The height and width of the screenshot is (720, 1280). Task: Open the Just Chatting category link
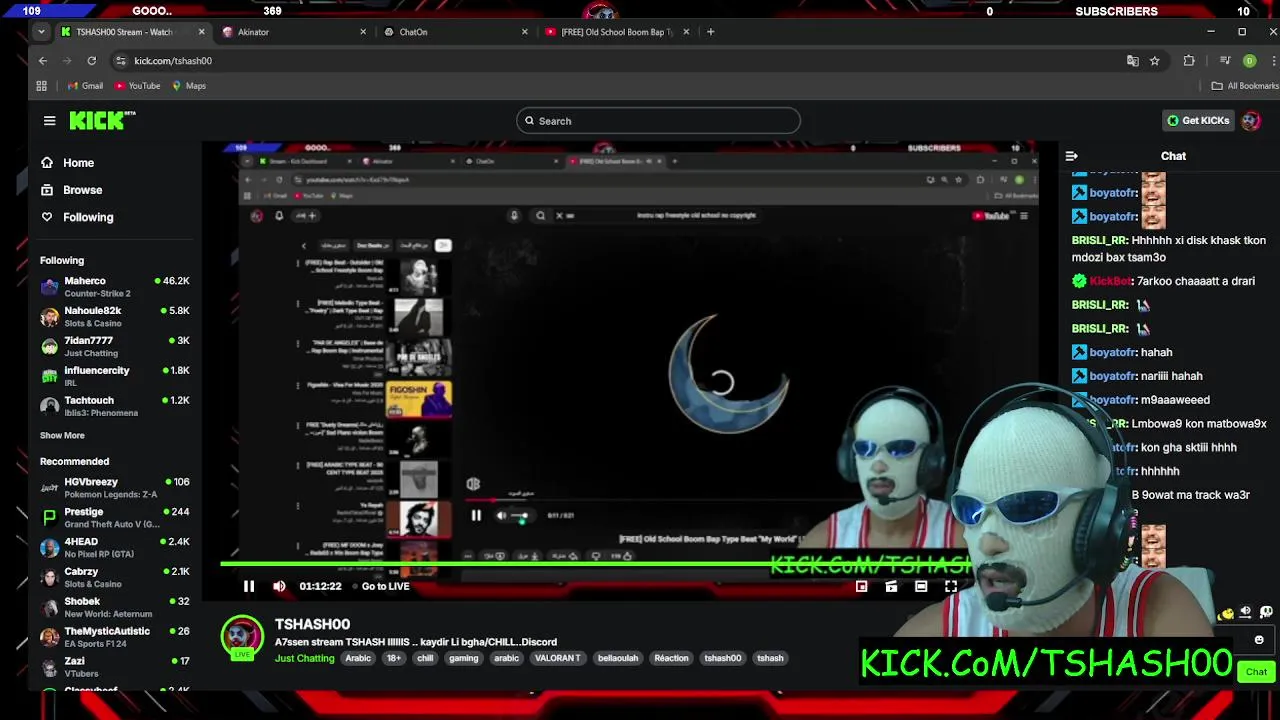[305, 658]
